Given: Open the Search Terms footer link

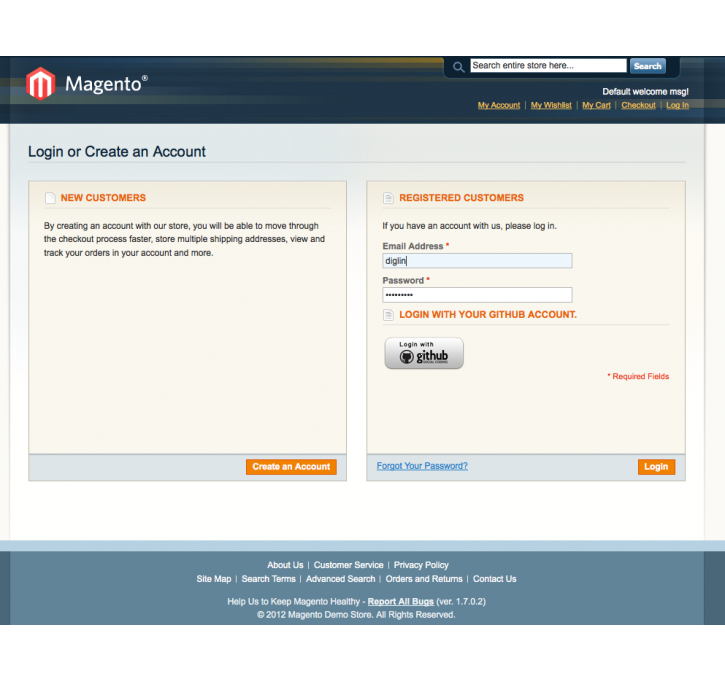Looking at the screenshot, I should (268, 579).
